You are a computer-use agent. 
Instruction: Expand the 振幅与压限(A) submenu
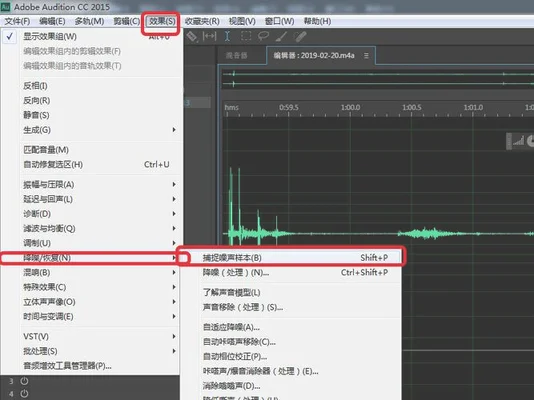(x=91, y=185)
